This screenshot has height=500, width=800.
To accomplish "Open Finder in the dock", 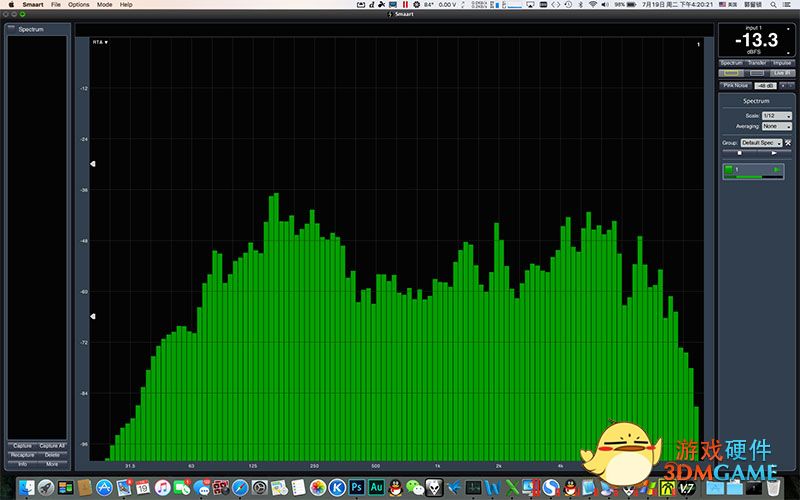I will (27, 487).
